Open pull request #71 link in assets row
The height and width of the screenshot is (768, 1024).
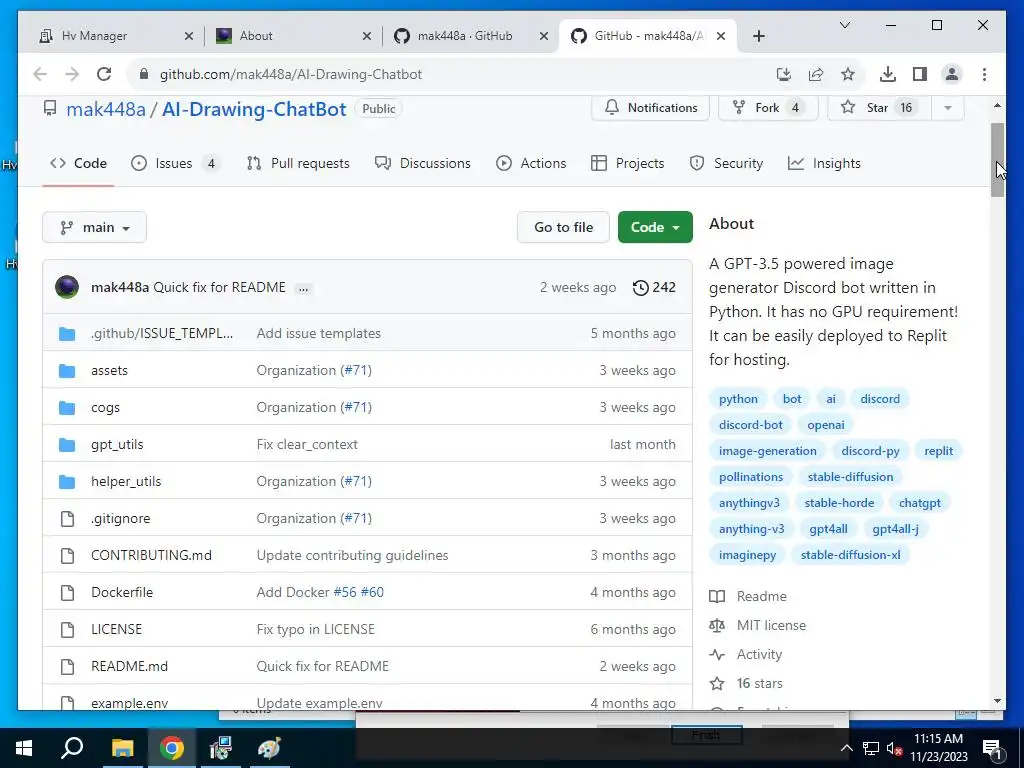[x=358, y=371]
